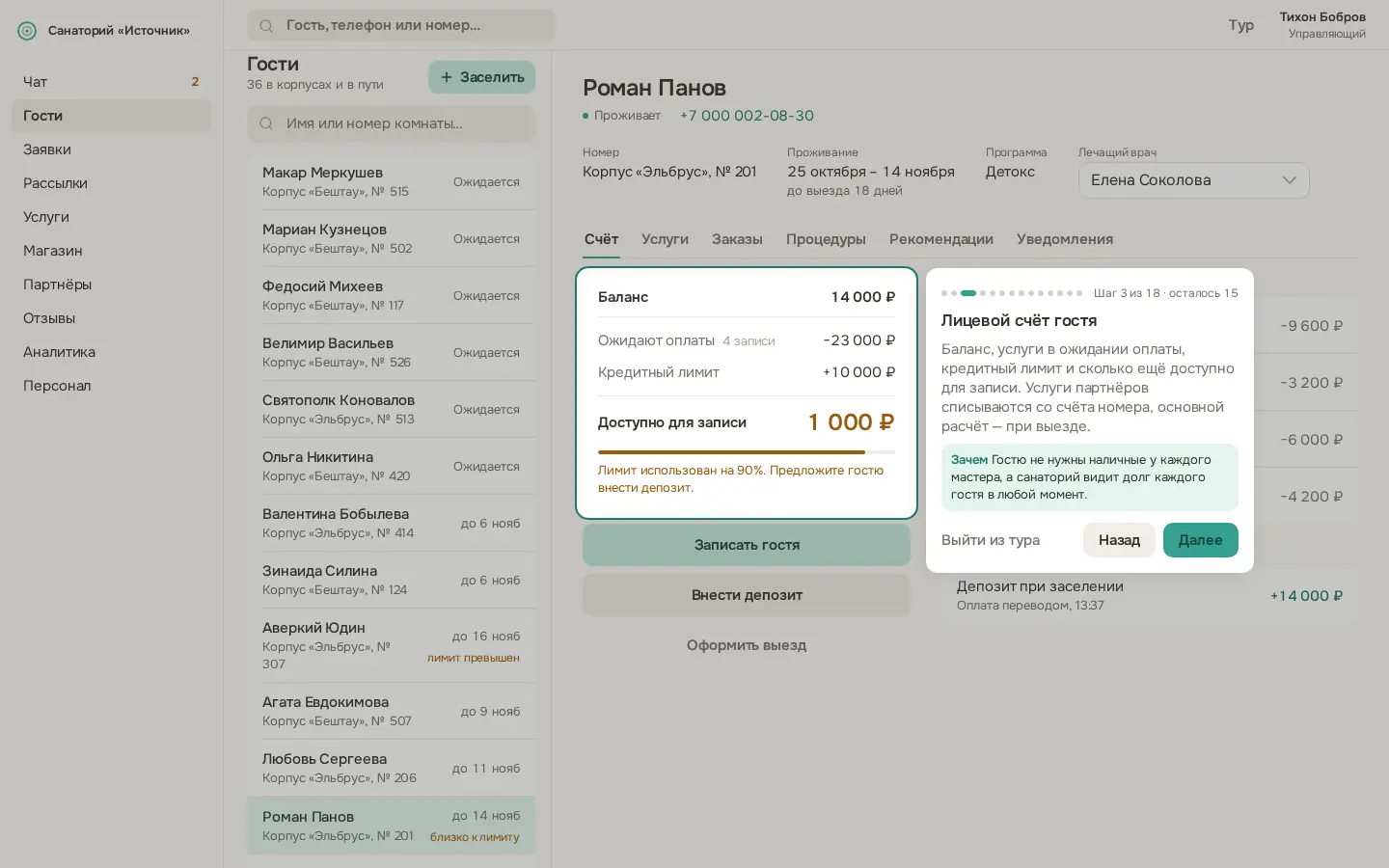Click the tour step progress dots
Viewport: 1389px width, 868px height.
point(1012,293)
